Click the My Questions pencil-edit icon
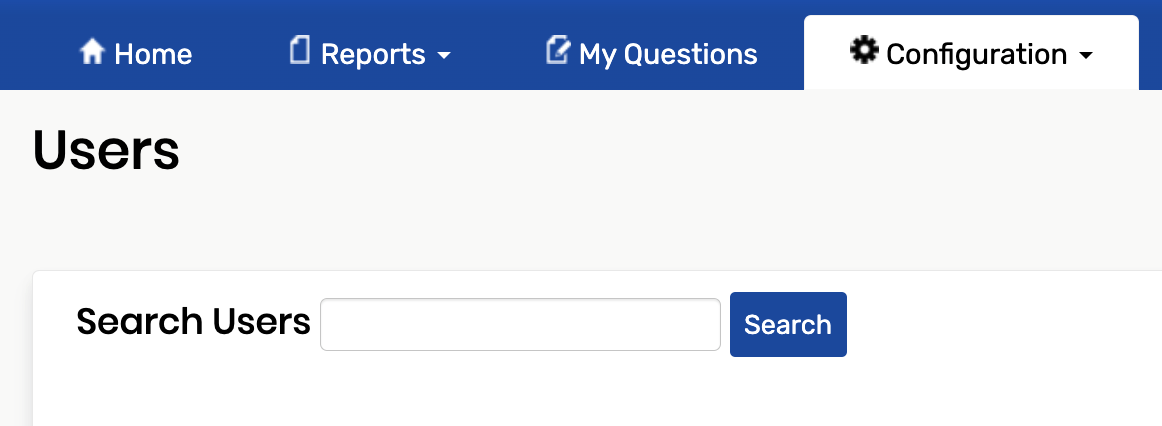The image size is (1162, 426). tap(557, 50)
